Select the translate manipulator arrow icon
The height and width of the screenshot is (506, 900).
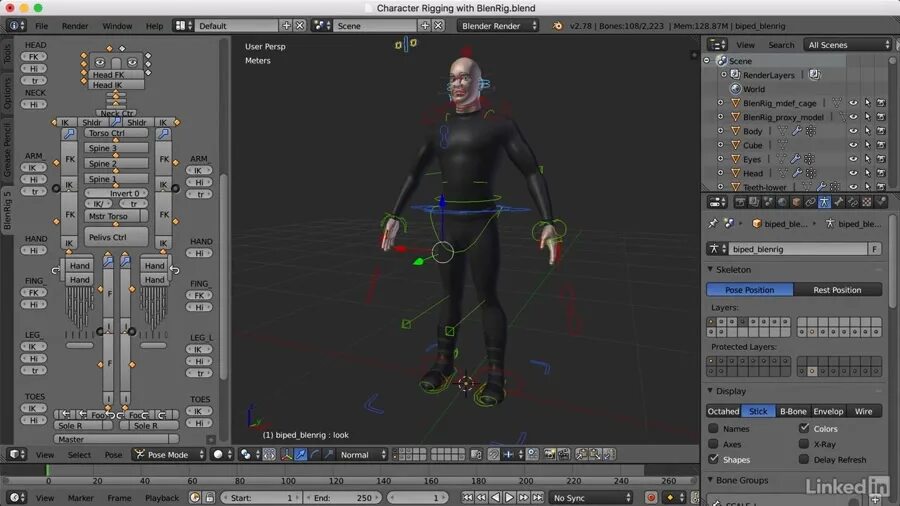301,454
